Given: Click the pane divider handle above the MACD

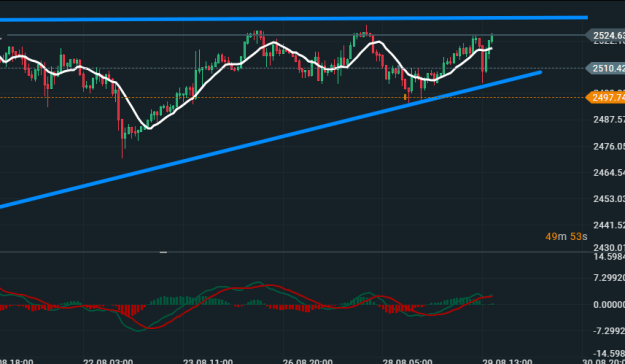Looking at the screenshot, I should [163, 252].
